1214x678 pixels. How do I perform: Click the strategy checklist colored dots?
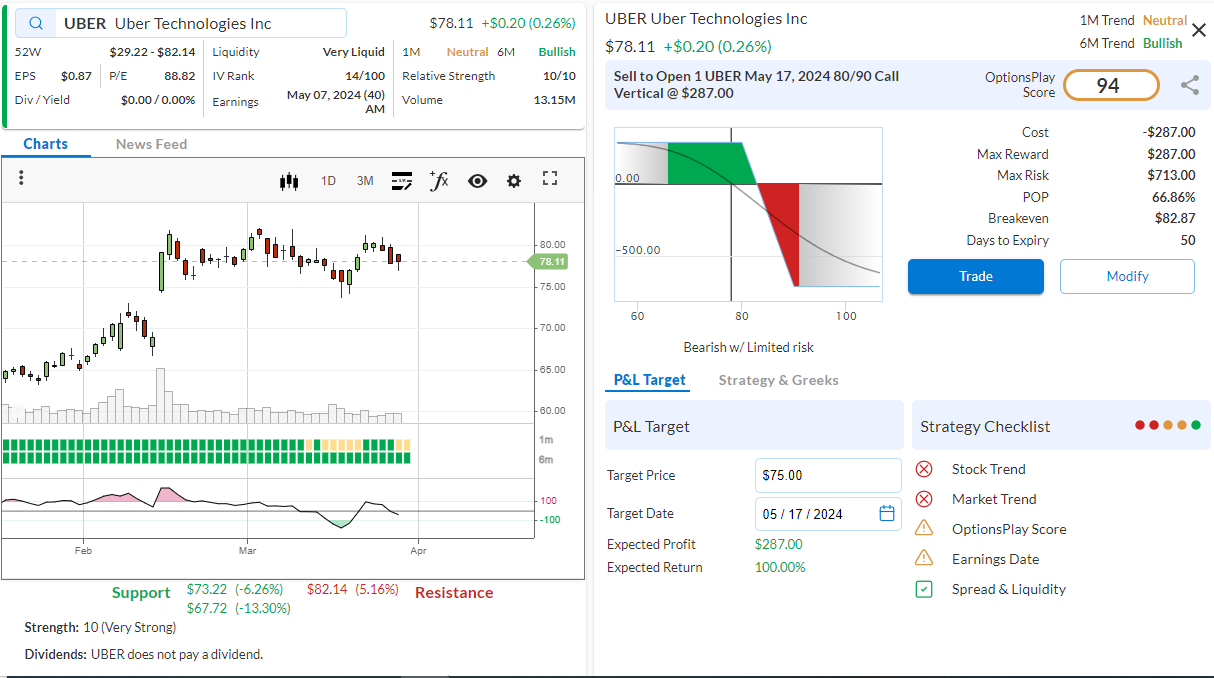point(1168,425)
